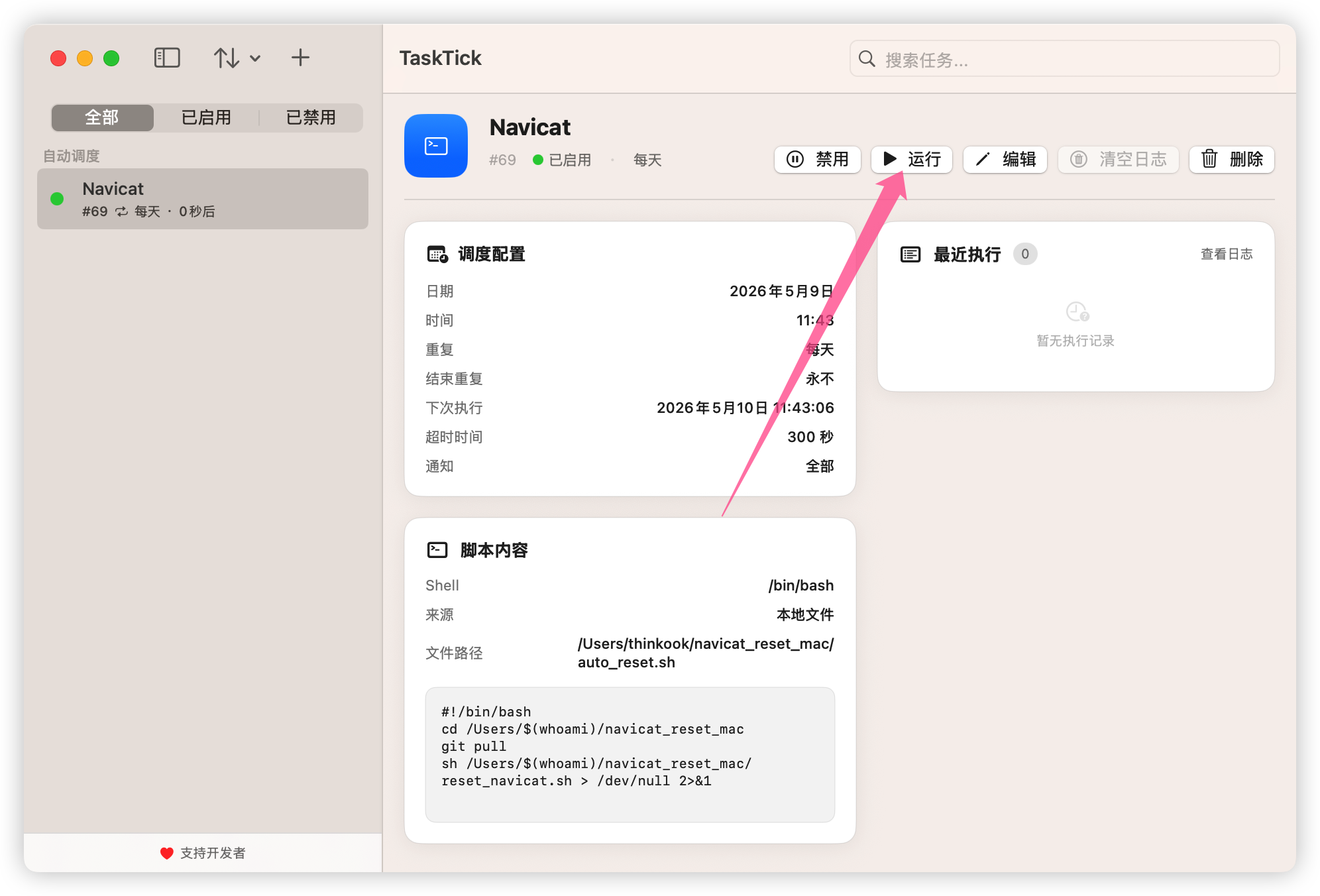Click the 超时时间 value 300 秒
The height and width of the screenshot is (896, 1320).
810,437
